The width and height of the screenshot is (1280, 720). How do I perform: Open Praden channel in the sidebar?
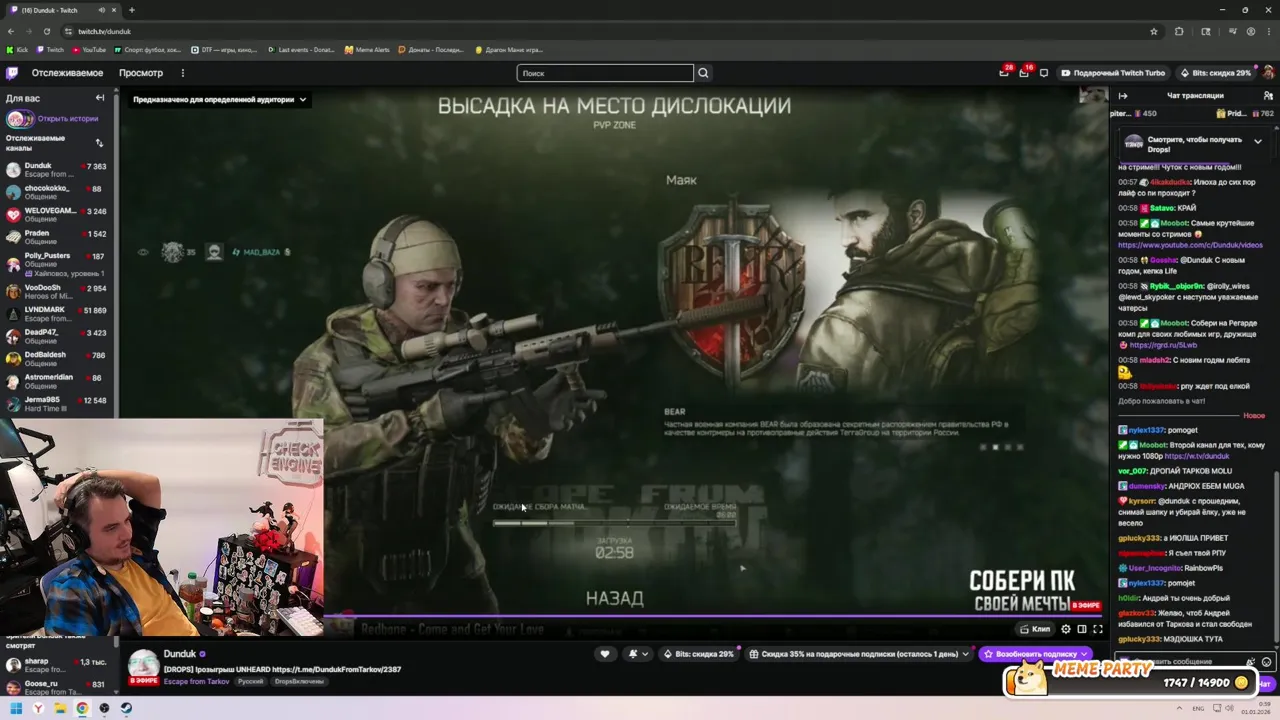(57, 238)
